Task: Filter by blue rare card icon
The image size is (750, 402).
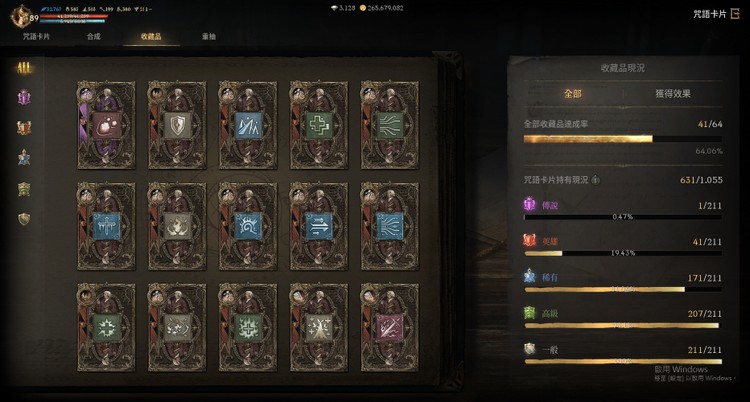Action: click(x=24, y=157)
